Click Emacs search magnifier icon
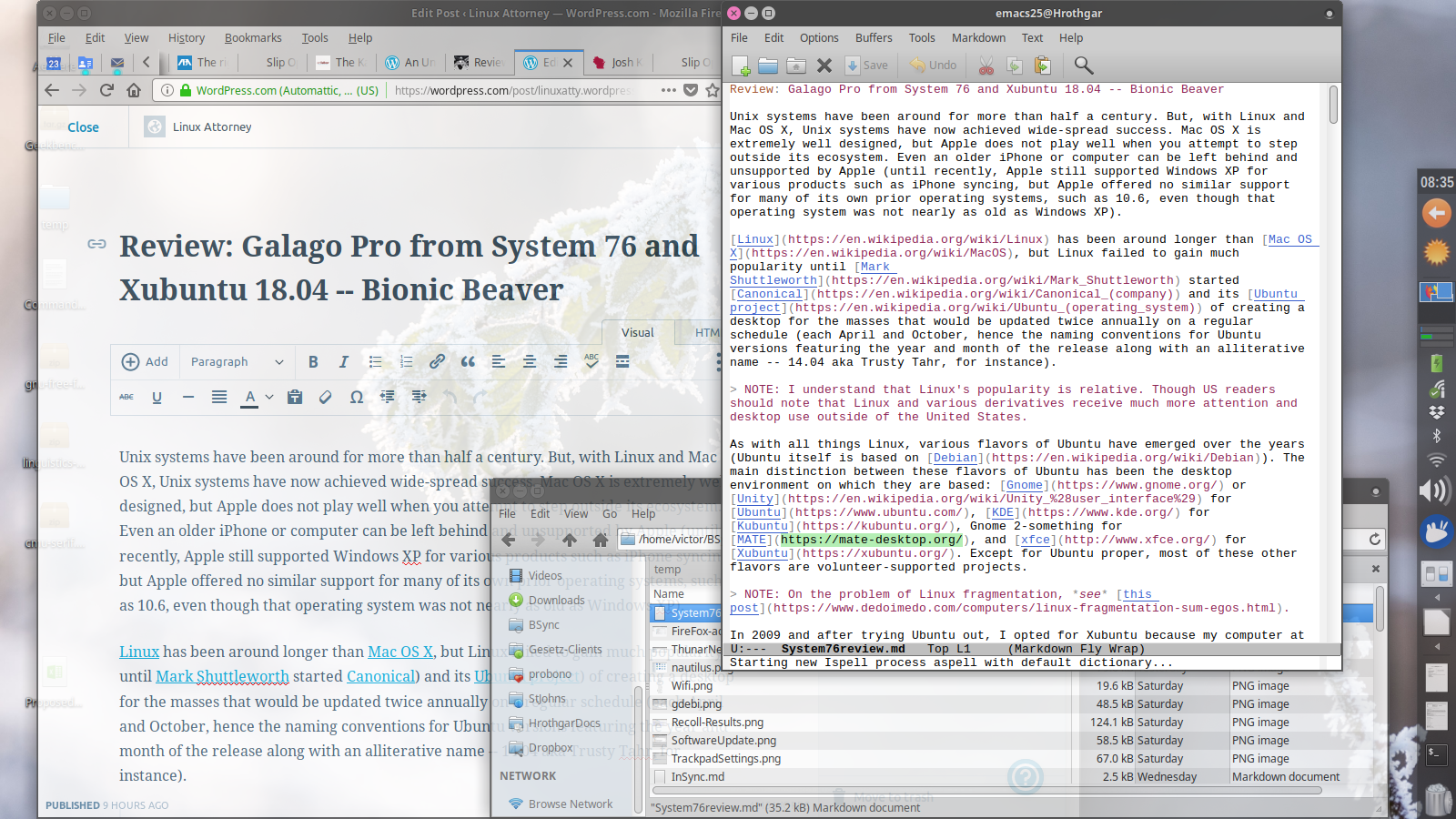This screenshot has width=1456, height=819. pyautogui.click(x=1084, y=66)
